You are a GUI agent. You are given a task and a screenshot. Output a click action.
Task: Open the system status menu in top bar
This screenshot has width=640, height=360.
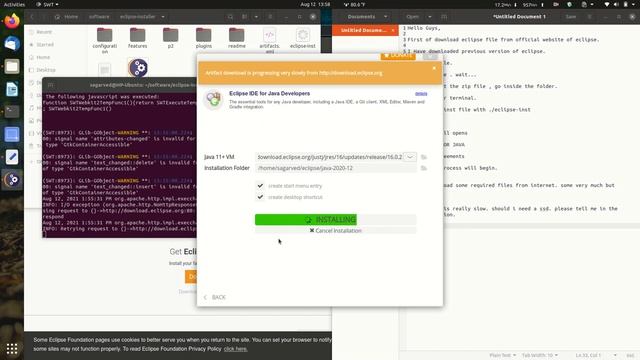tap(620, 4)
